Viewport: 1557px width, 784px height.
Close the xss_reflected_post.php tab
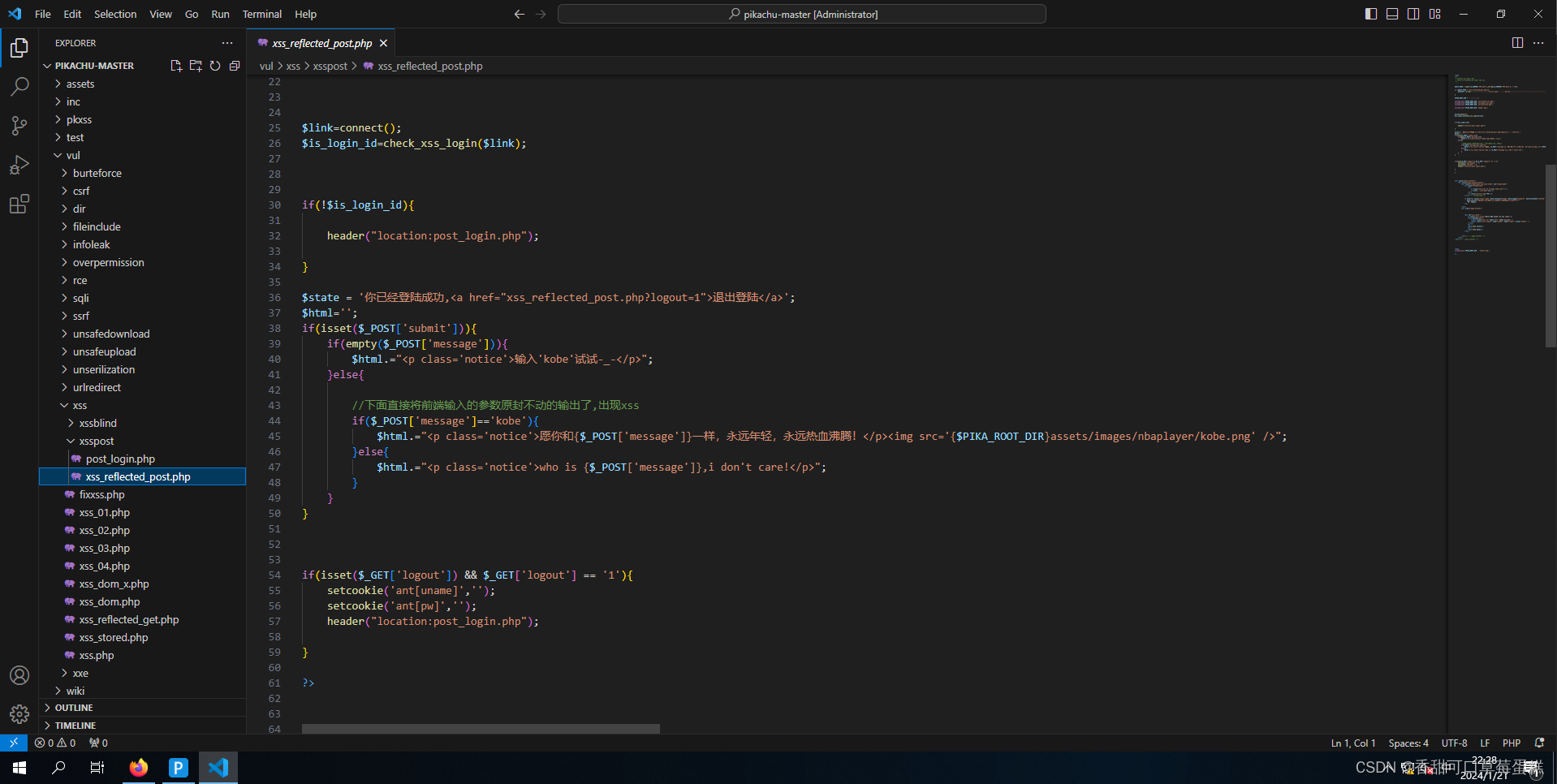(x=383, y=43)
